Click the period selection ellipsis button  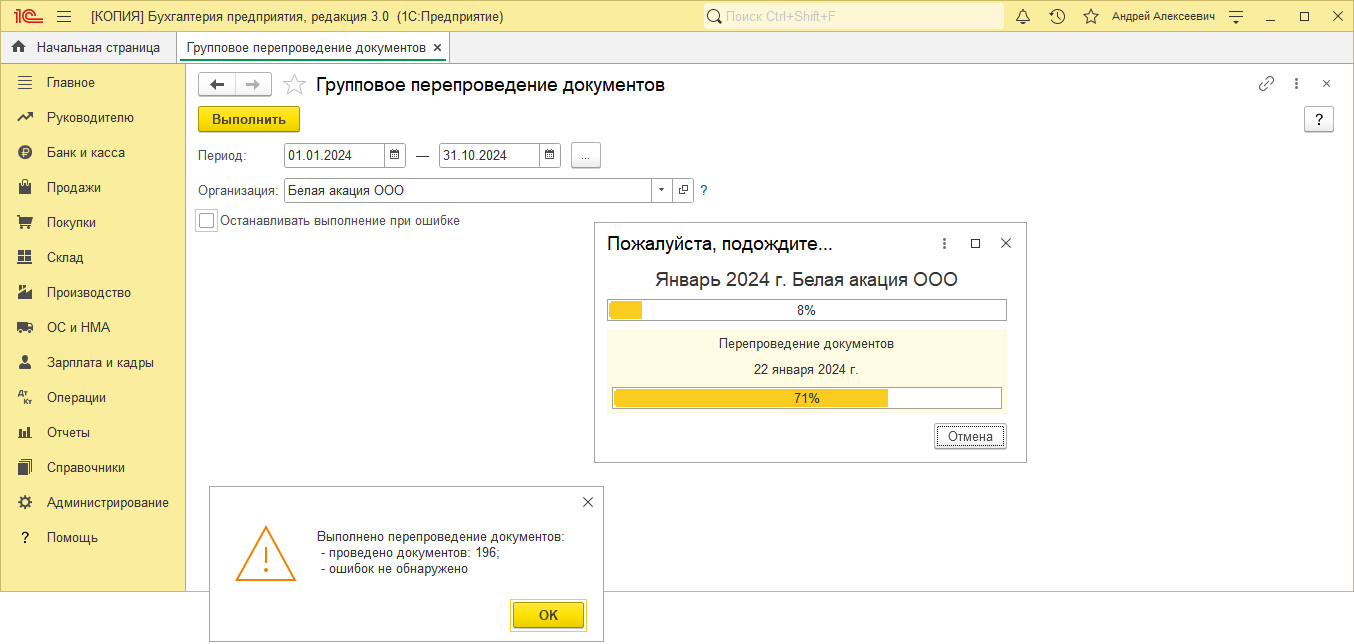(586, 155)
